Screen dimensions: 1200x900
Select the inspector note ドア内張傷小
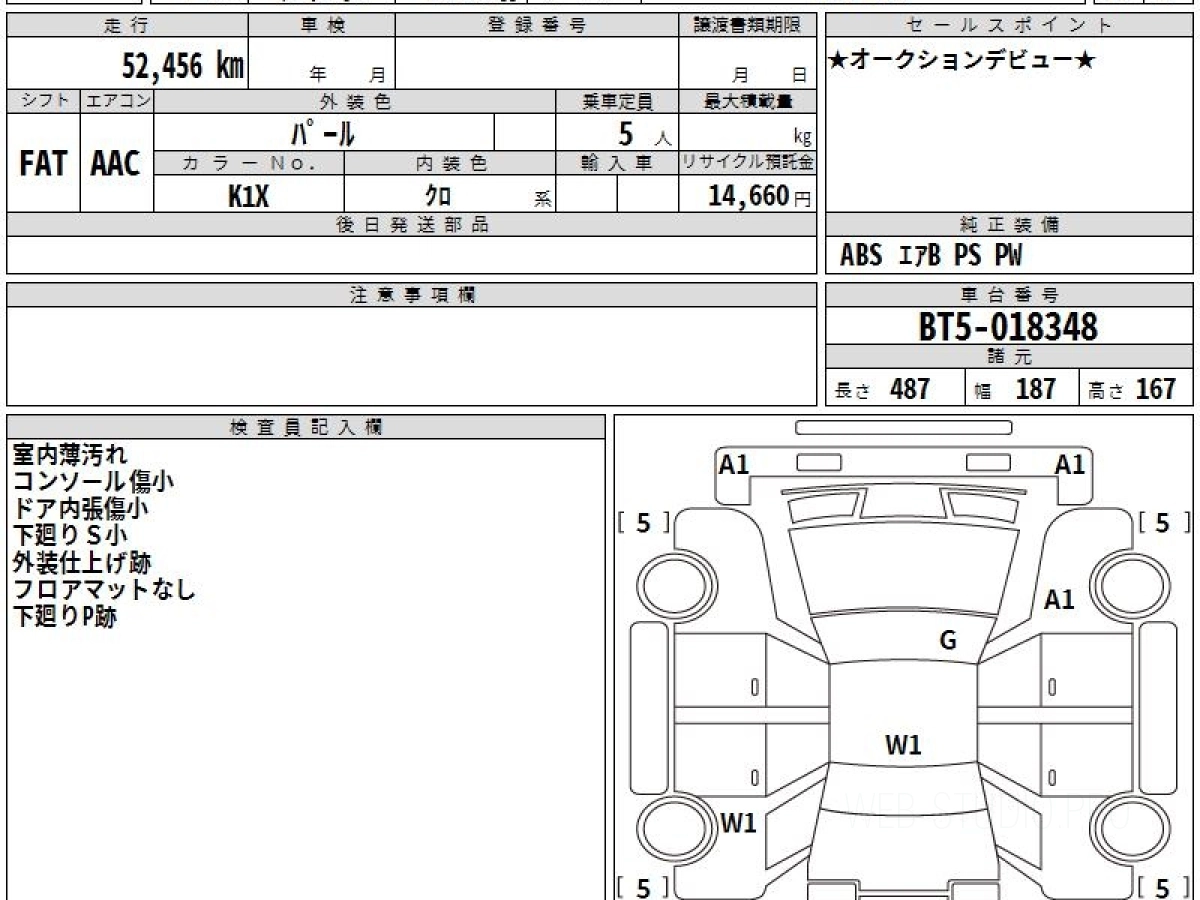(81, 509)
